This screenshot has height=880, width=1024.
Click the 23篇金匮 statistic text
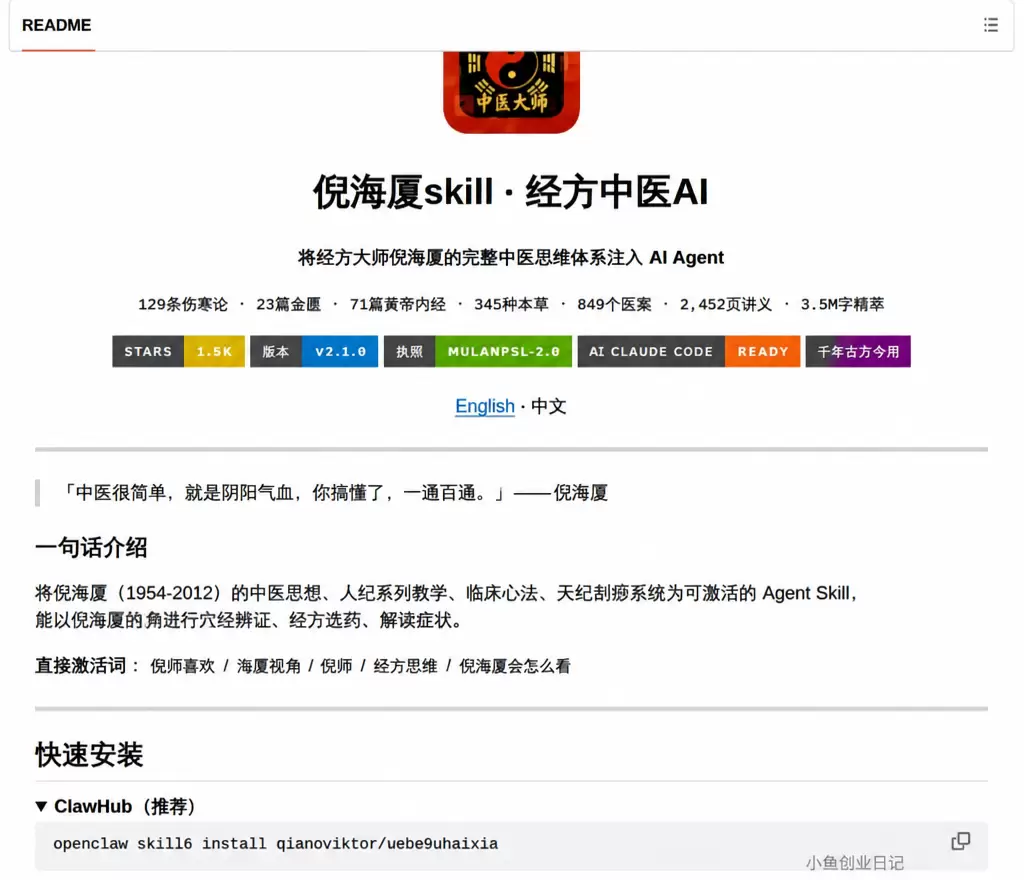point(289,304)
